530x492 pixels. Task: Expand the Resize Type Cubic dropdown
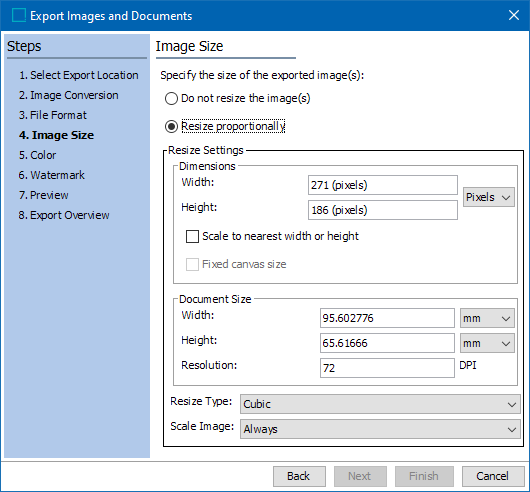click(380, 404)
